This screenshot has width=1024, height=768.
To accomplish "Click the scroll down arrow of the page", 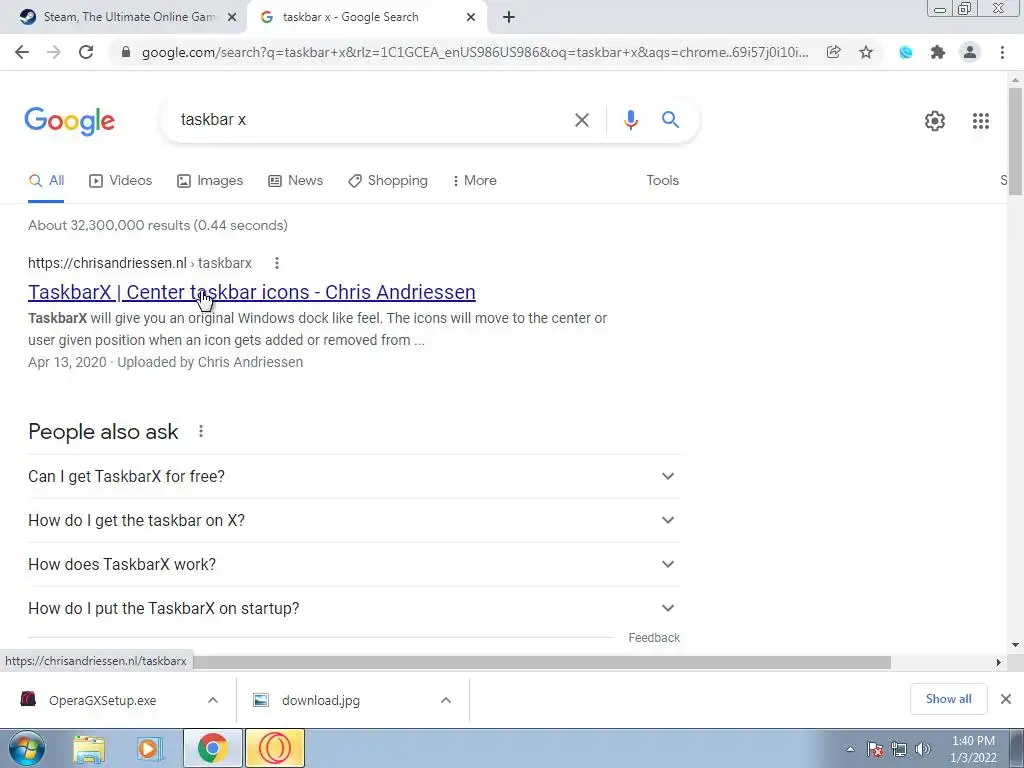I will tap(1015, 645).
